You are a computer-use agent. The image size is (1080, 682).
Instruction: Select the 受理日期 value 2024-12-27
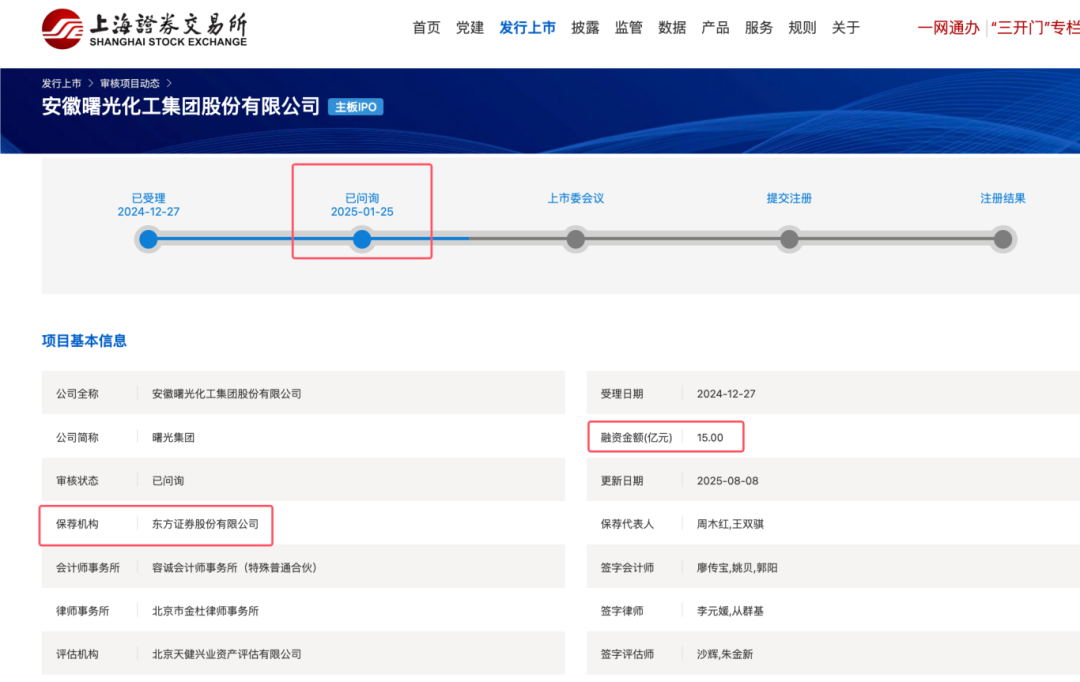[x=726, y=394]
